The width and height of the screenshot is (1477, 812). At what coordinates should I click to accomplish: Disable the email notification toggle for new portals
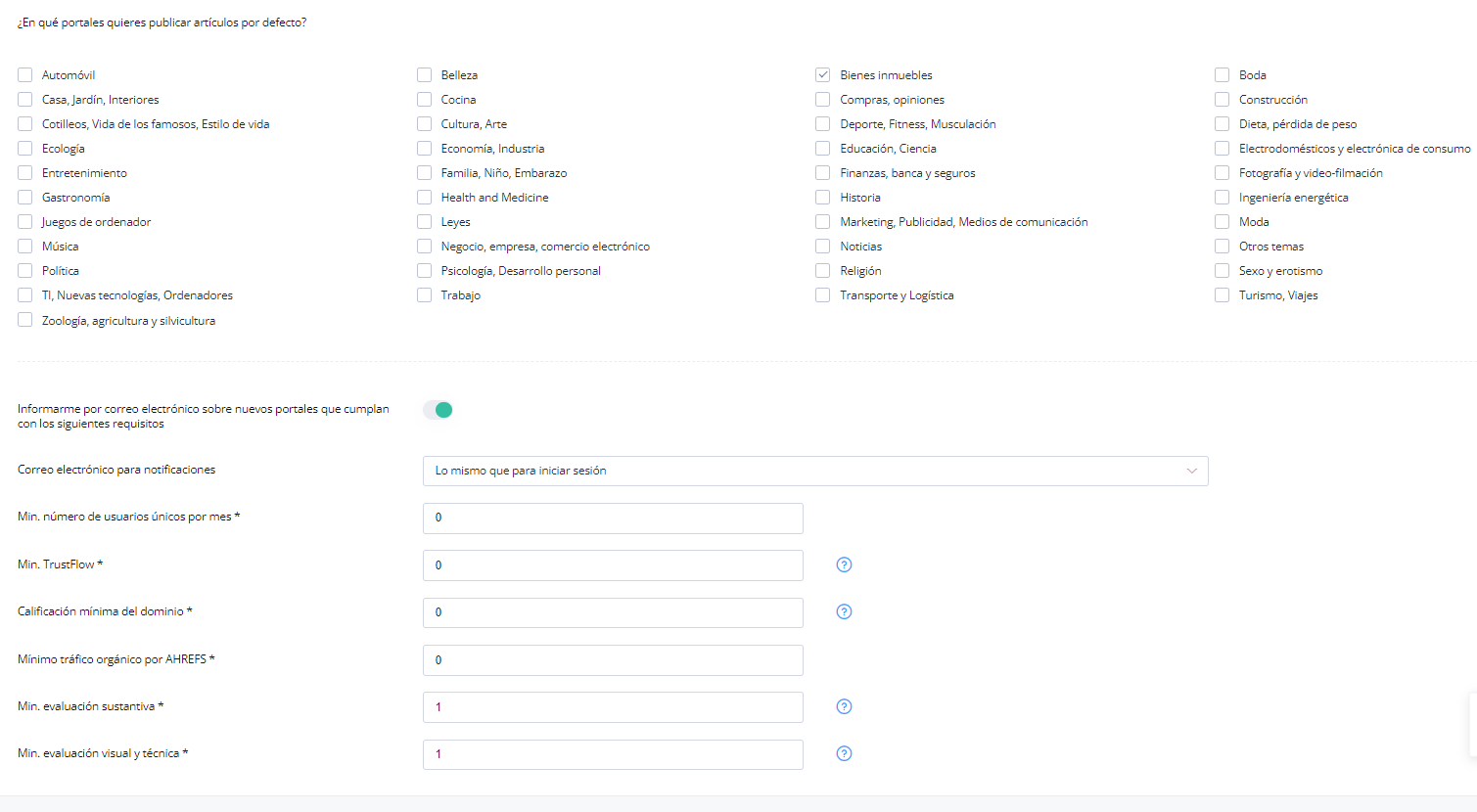438,410
